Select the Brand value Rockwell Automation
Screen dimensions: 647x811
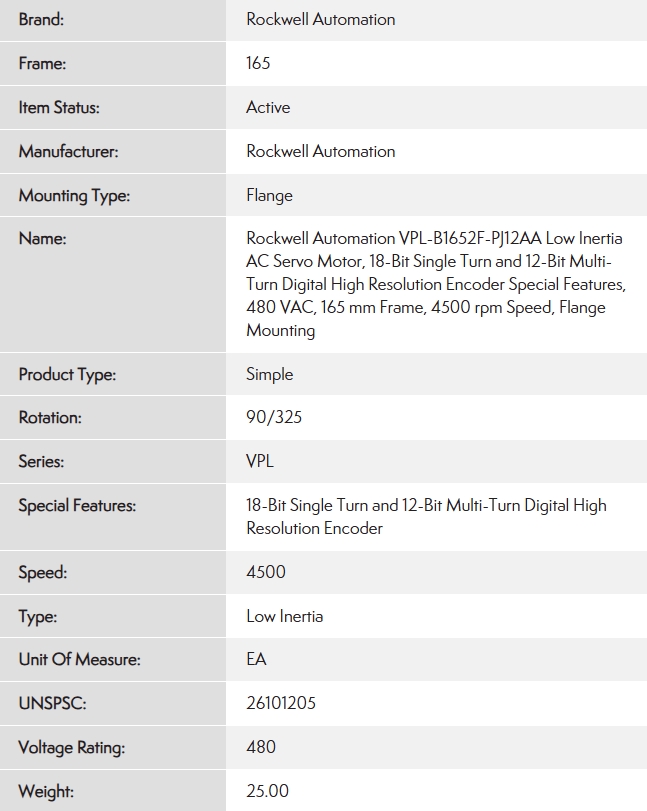point(321,20)
